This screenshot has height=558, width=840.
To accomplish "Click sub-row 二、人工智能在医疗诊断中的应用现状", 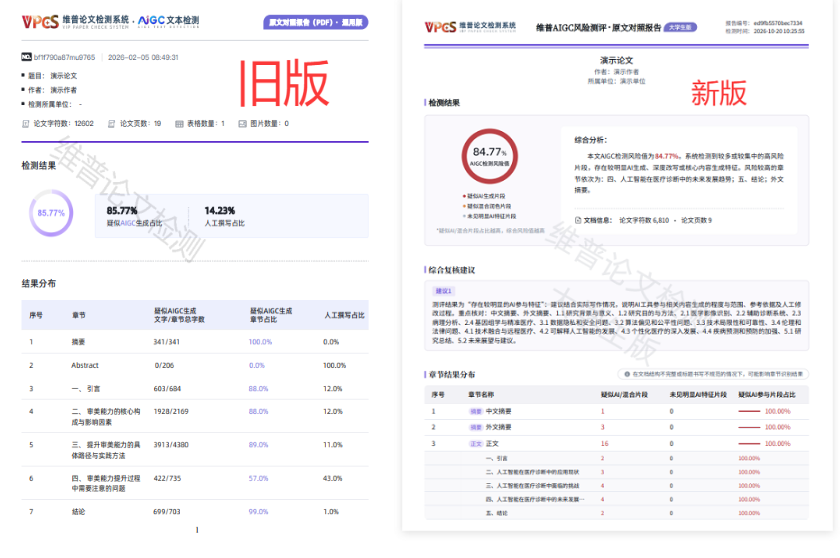I will [616, 472].
